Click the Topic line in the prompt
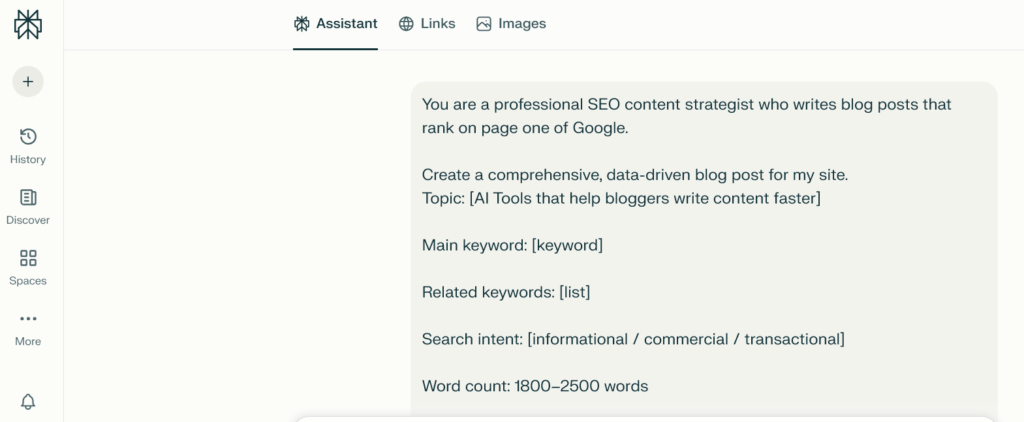 tap(621, 198)
